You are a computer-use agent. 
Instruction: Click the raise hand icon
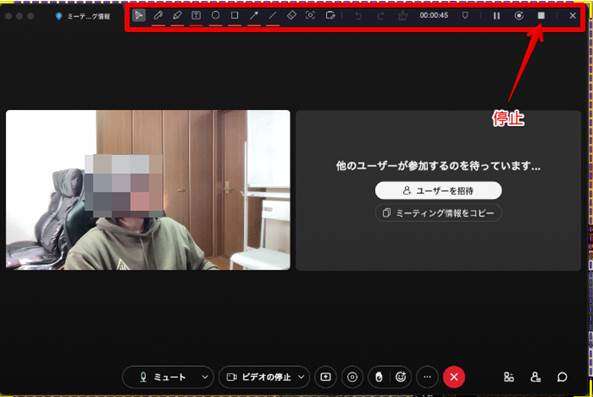pyautogui.click(x=379, y=377)
